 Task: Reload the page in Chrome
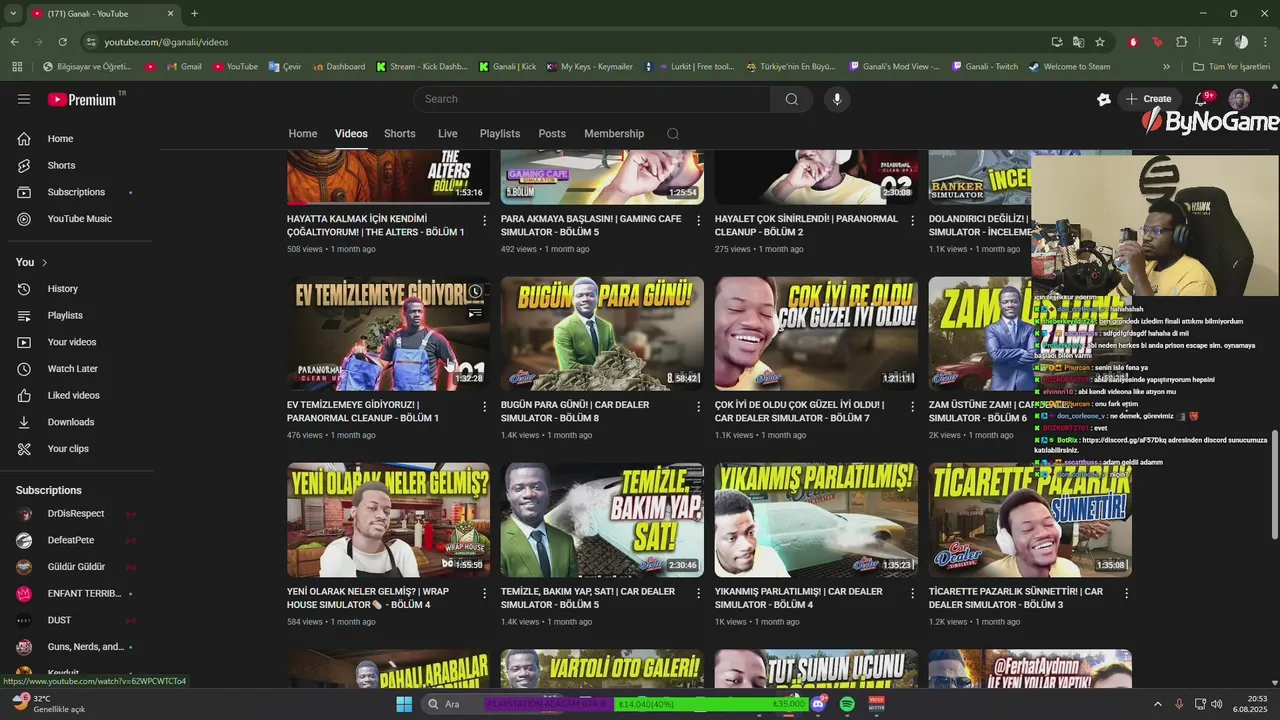point(62,42)
